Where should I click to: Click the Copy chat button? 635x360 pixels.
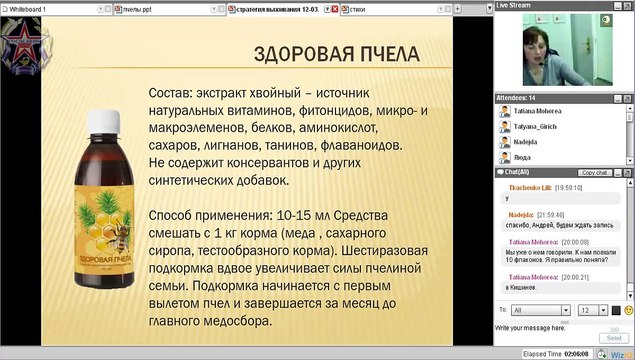tap(595, 173)
